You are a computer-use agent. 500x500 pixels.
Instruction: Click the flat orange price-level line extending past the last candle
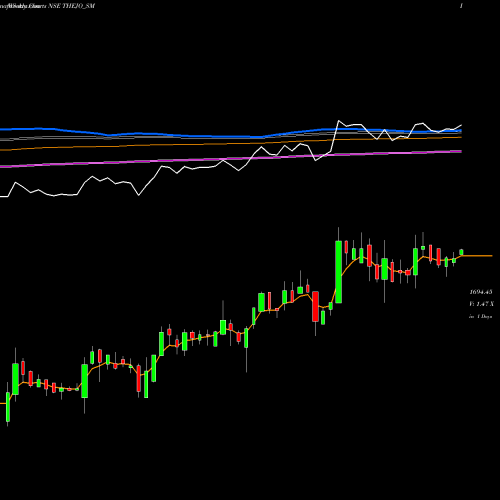[x=477, y=256]
